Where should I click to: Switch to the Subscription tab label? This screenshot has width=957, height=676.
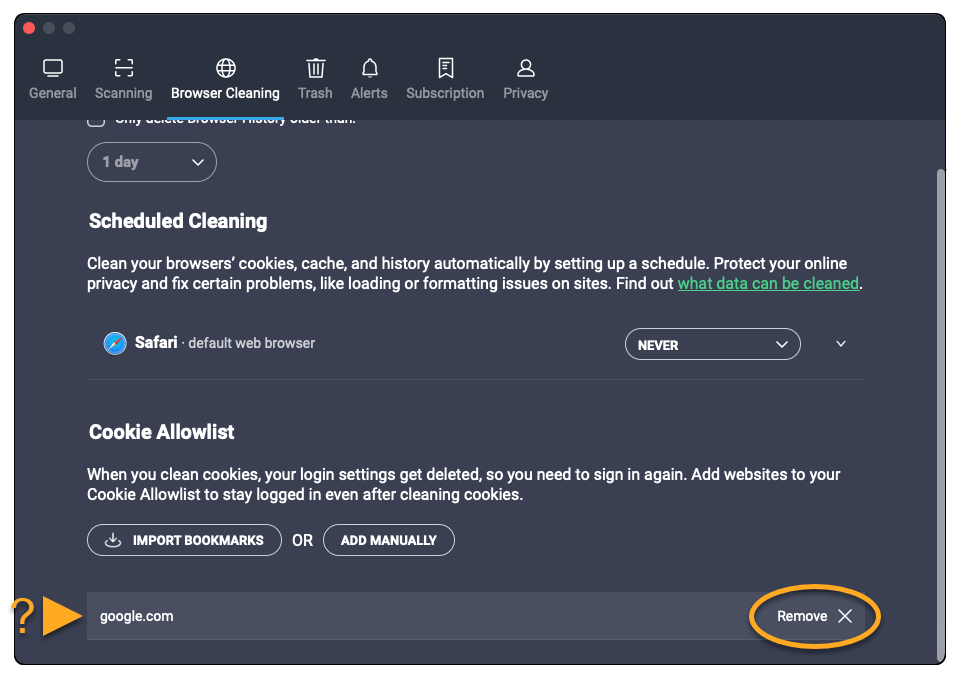(445, 93)
